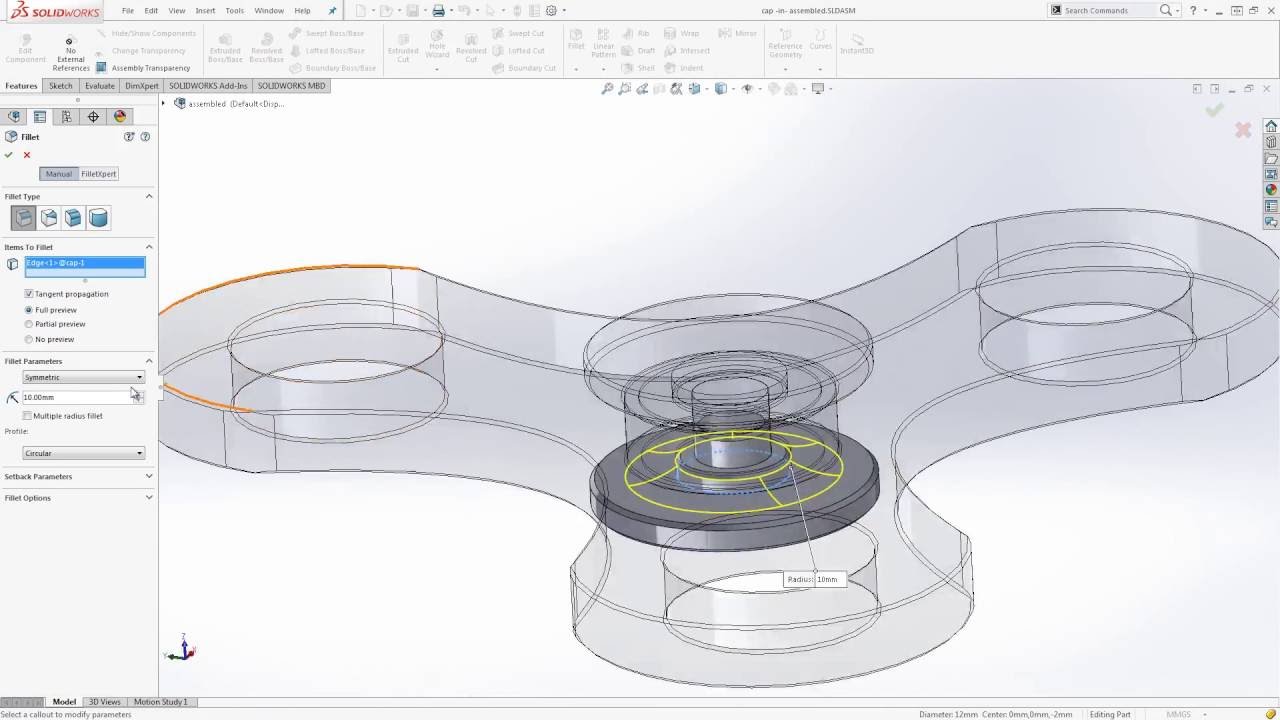Expand the Fillet Options section
Screen dimensions: 1280x720
[x=149, y=497]
